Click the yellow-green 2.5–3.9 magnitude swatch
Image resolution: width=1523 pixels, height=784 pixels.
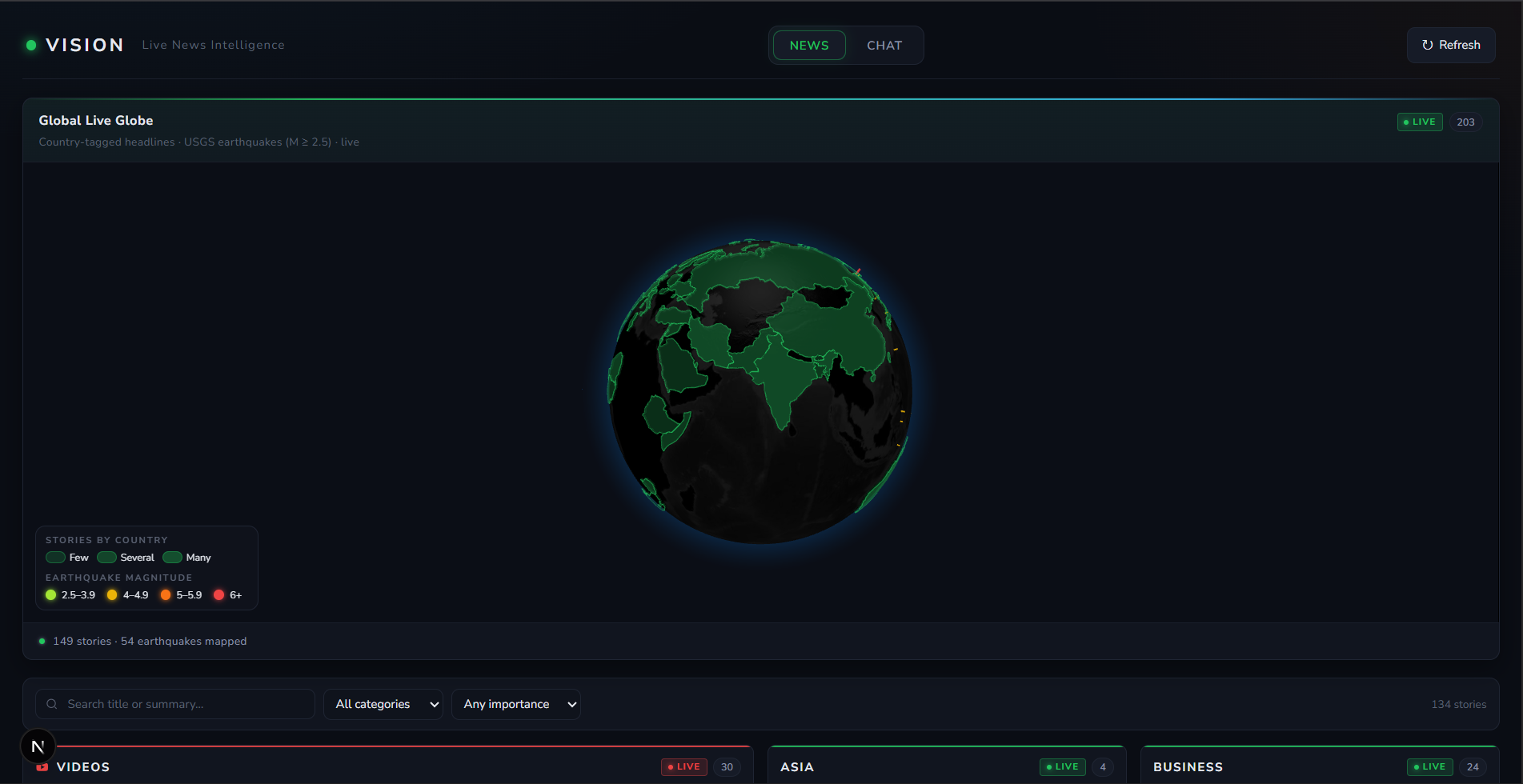[x=51, y=594]
